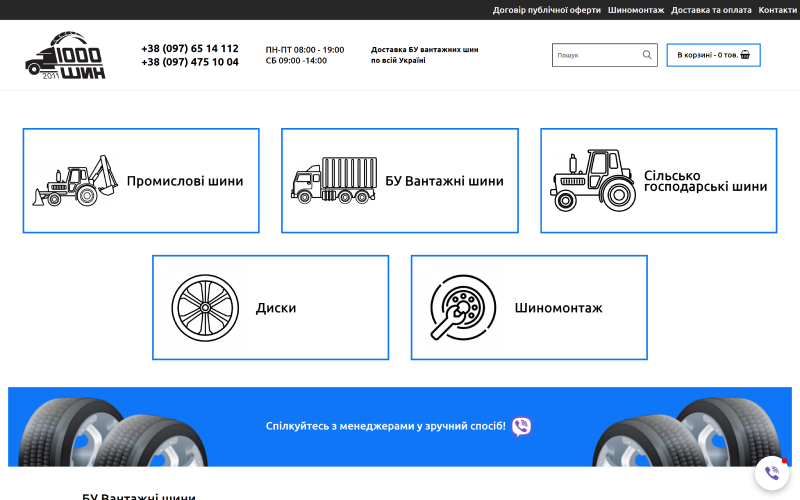
Task: Open the Шиномонтаж category card
Action: pyautogui.click(x=529, y=308)
